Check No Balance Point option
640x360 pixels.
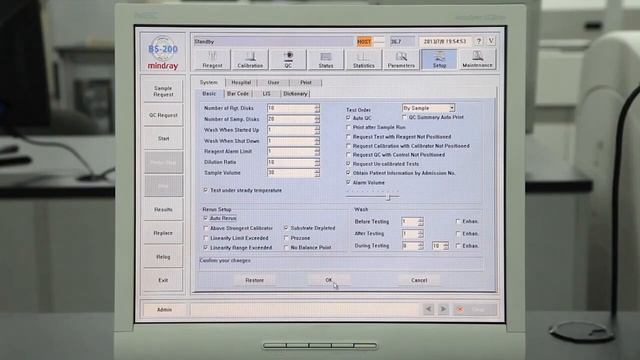click(x=286, y=248)
